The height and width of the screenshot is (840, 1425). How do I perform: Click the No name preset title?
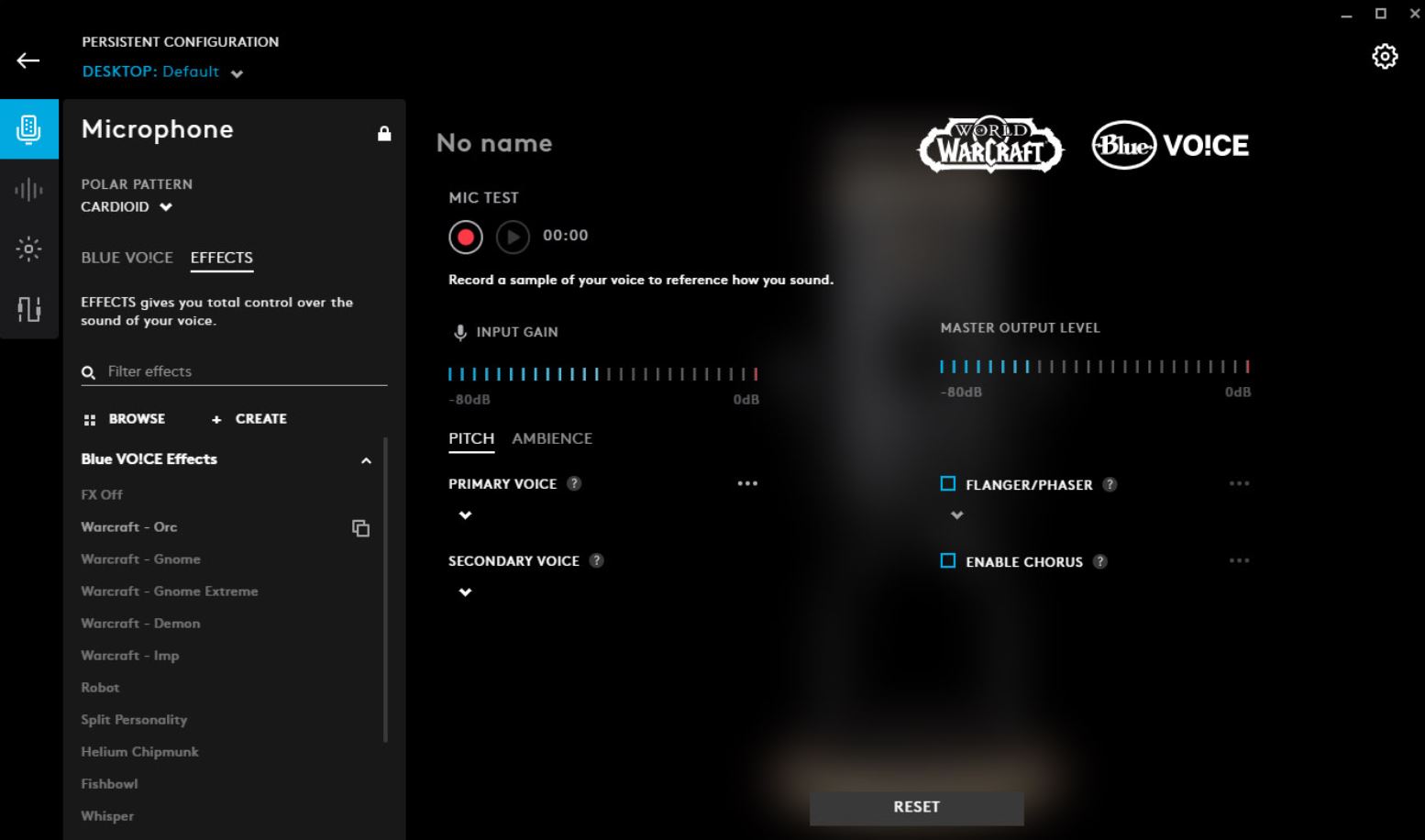point(494,143)
